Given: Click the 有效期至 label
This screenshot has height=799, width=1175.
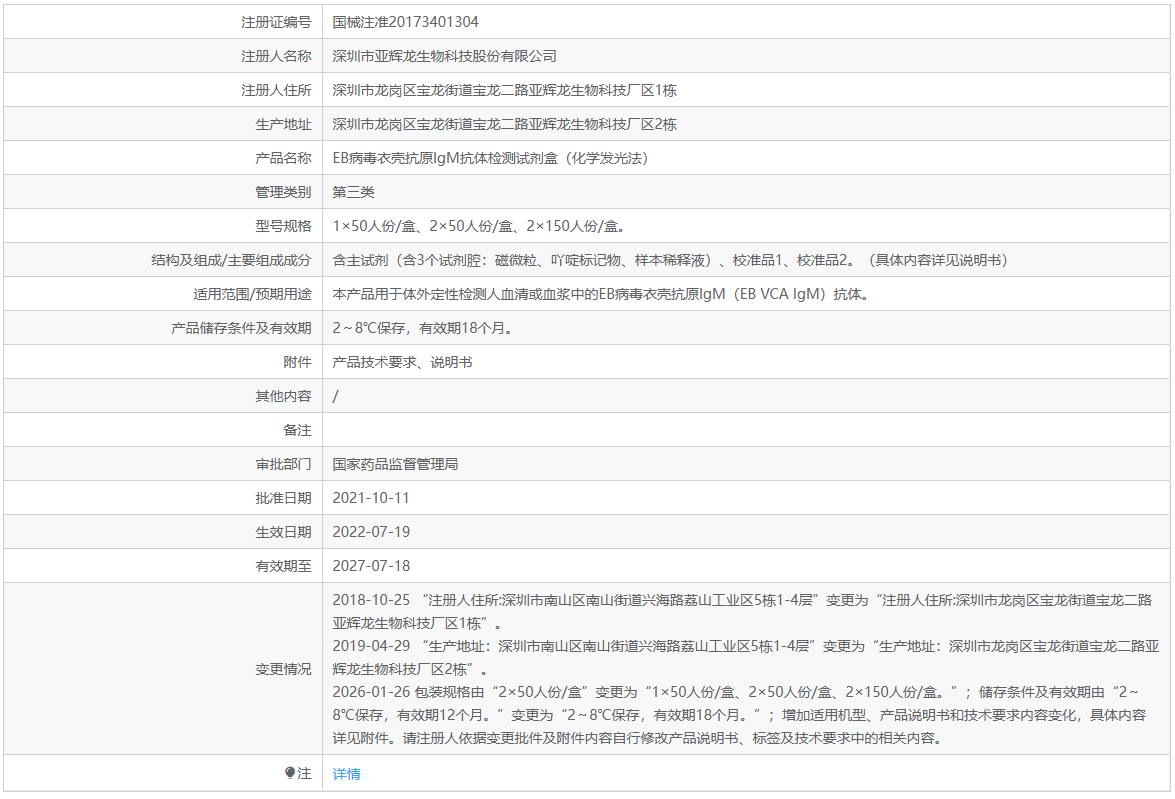Looking at the screenshot, I should (x=283, y=566).
